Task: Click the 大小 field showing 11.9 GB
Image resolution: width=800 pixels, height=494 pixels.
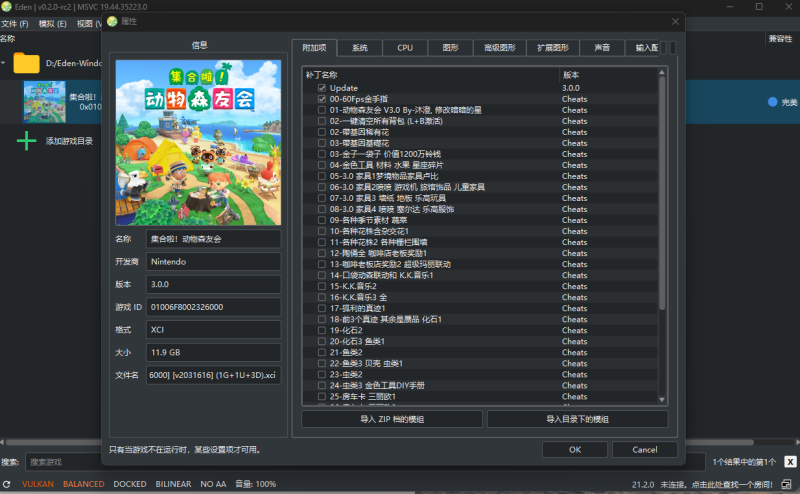Action: click(213, 352)
